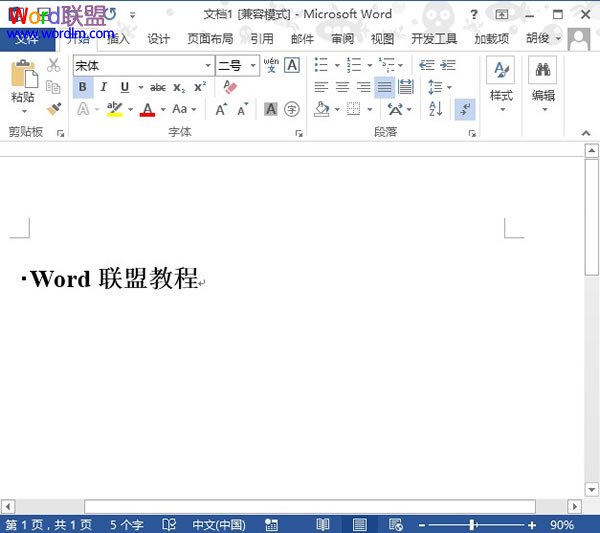The width and height of the screenshot is (600, 533).
Task: Click the zoom slider handle
Action: click(x=473, y=525)
